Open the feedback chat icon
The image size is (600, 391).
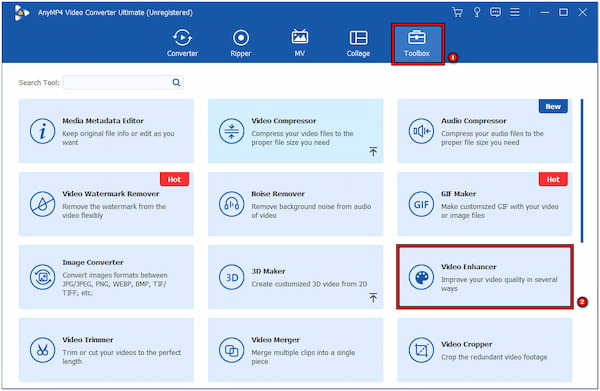(x=496, y=12)
